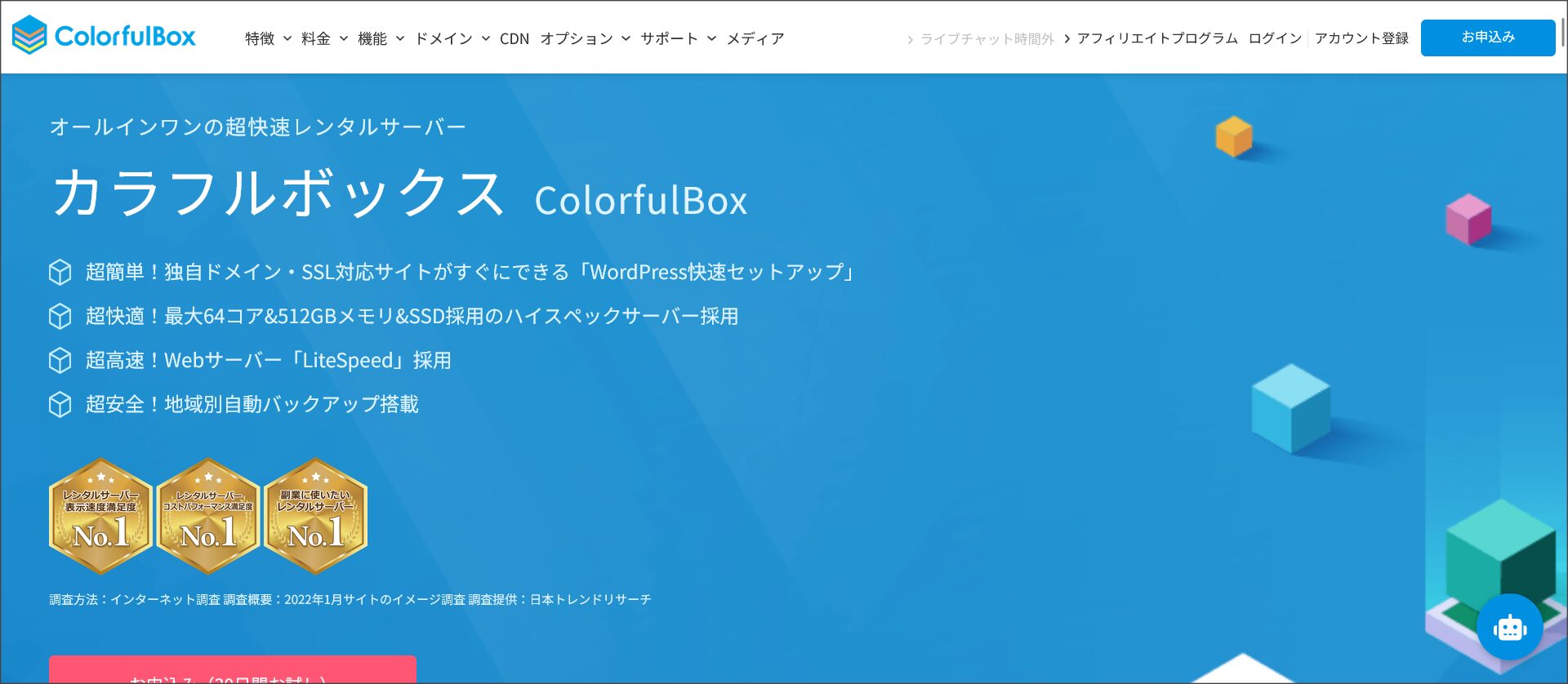Open the chatbot robot icon
This screenshot has width=1568, height=684.
pos(1509,627)
